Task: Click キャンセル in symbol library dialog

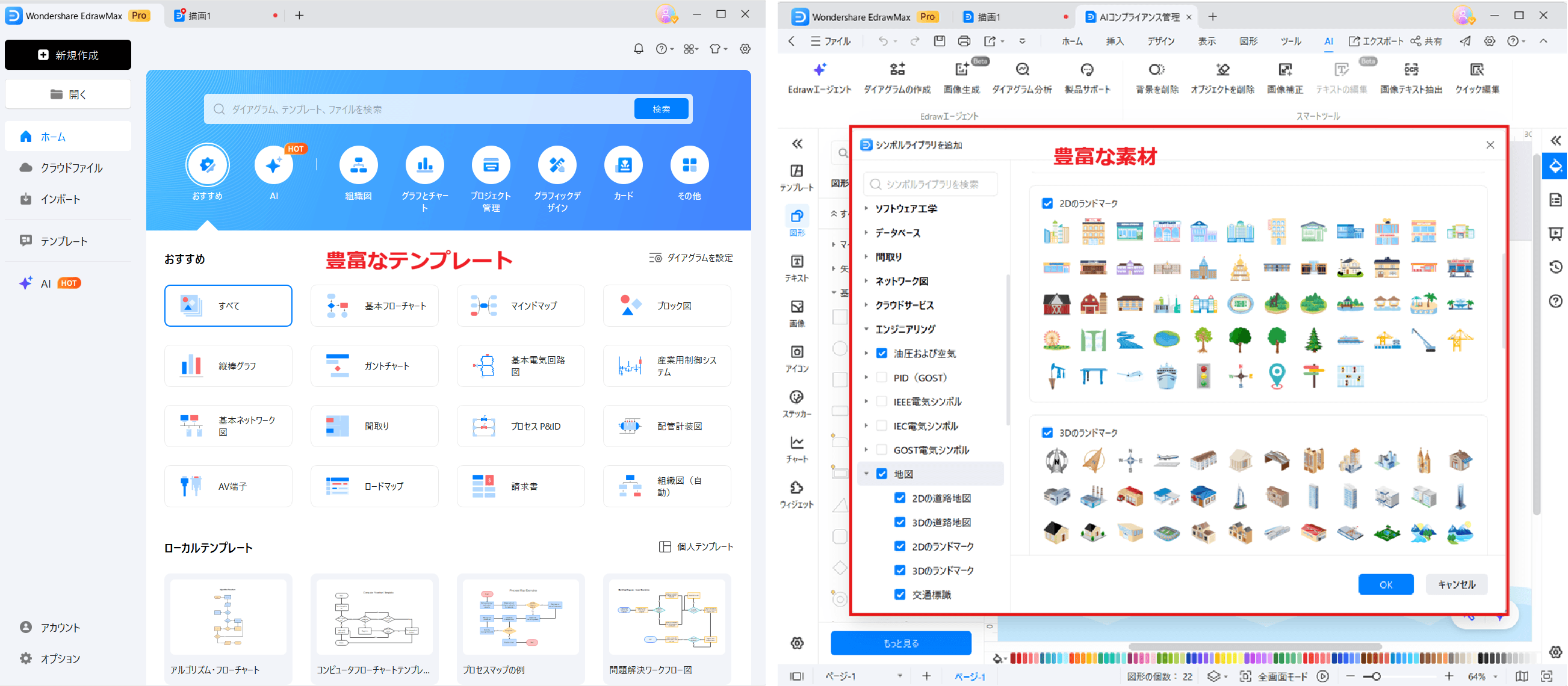Action: tap(1457, 584)
